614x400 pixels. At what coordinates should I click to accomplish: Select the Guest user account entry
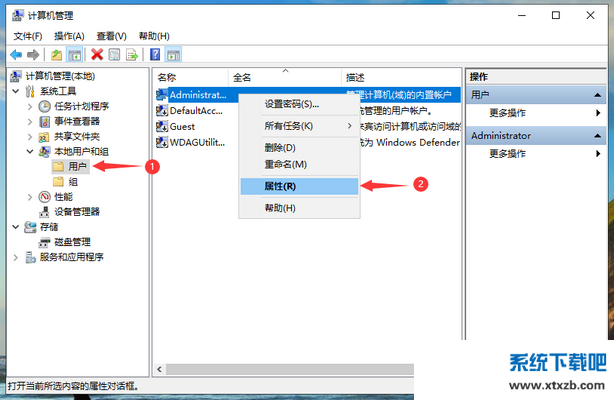[182, 127]
